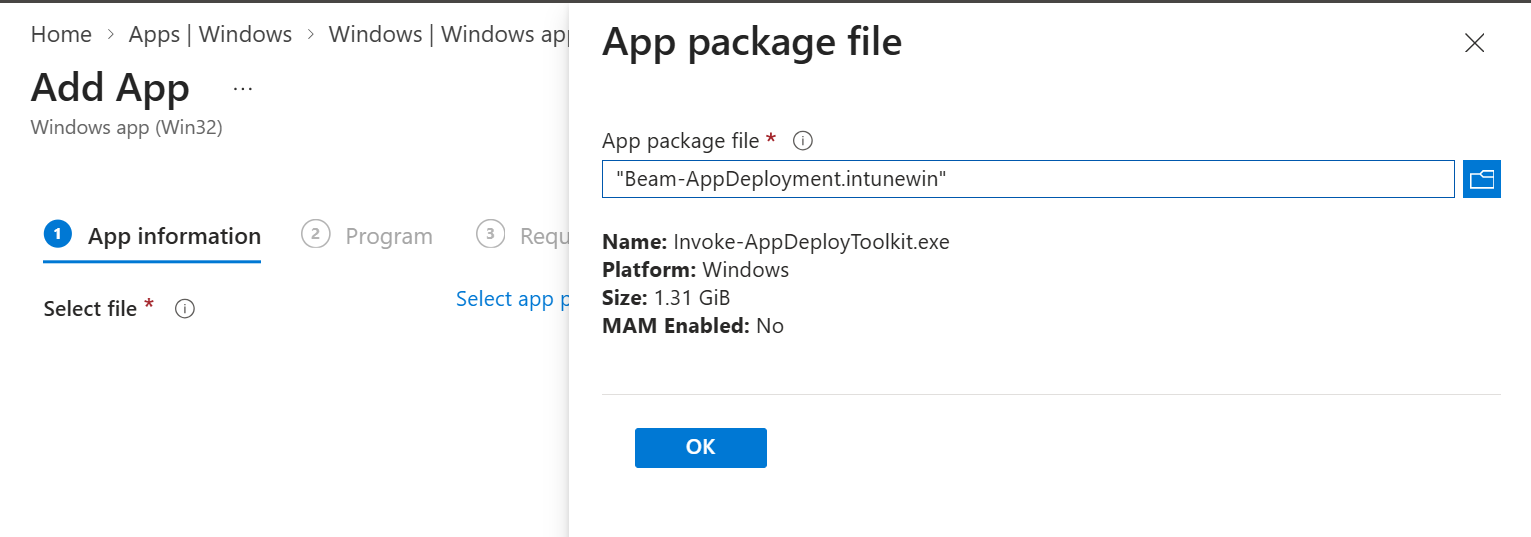
Task: Switch to the Requirements step tab
Action: [522, 236]
